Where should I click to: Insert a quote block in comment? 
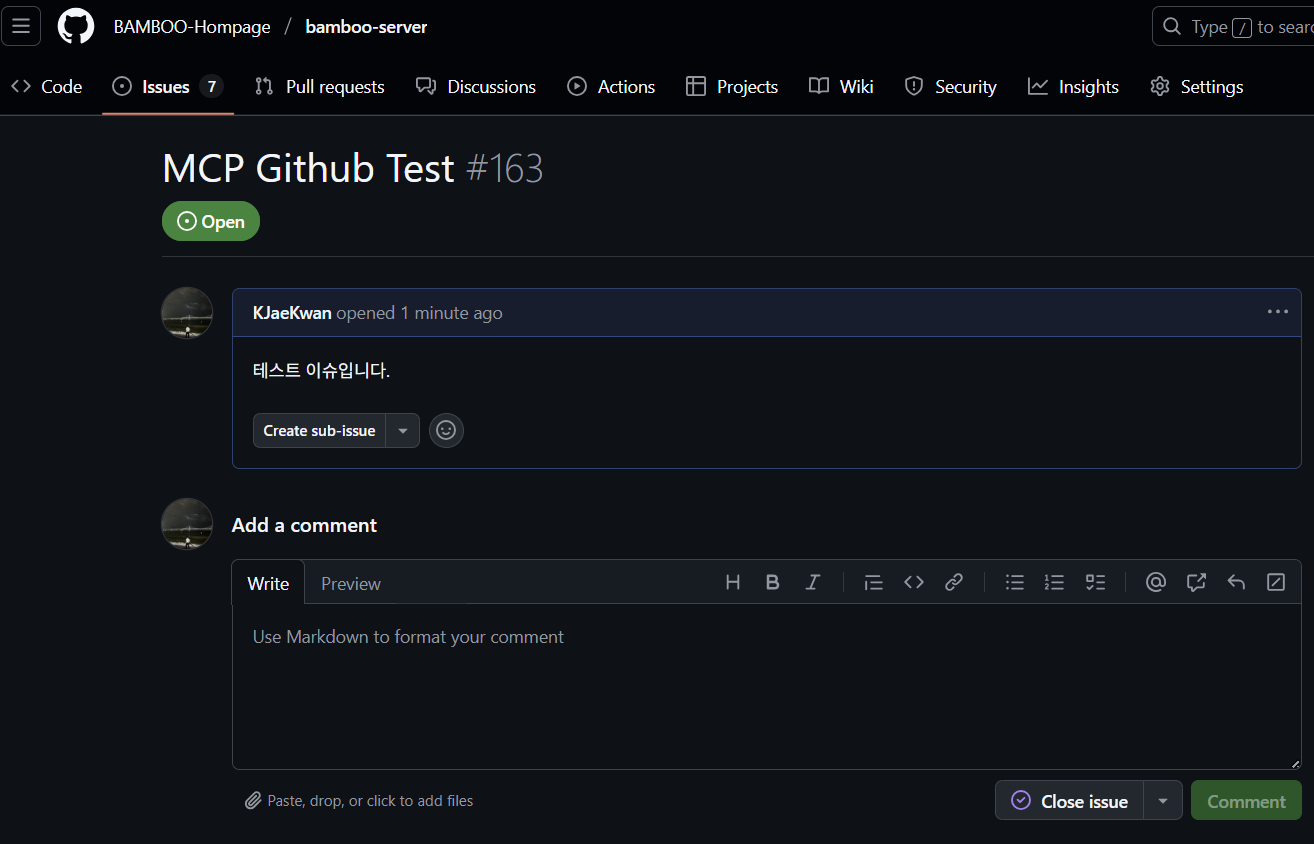tap(873, 582)
